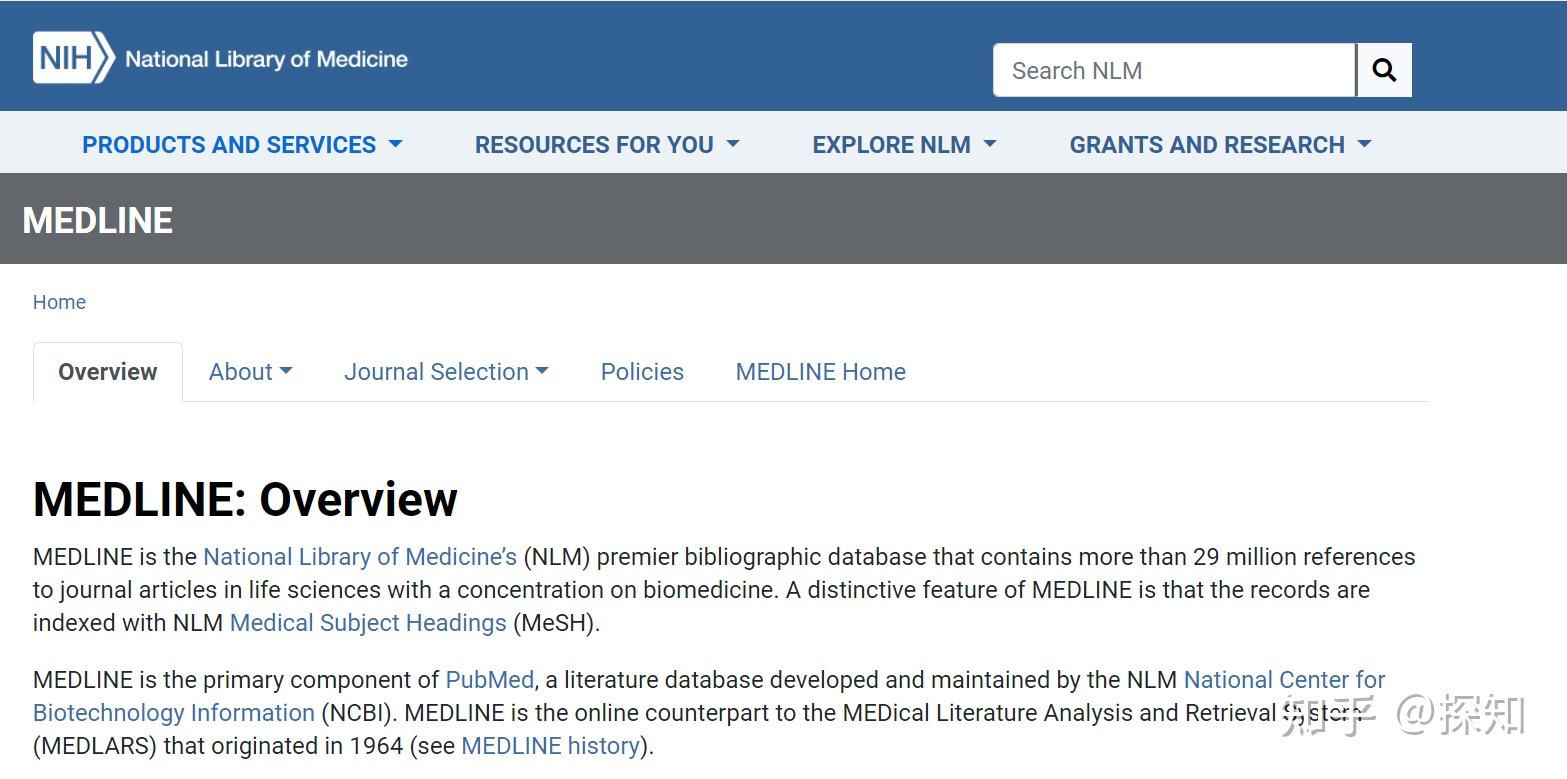This screenshot has width=1567, height=779.
Task: Open the Journal Selection dropdown
Action: coord(446,371)
